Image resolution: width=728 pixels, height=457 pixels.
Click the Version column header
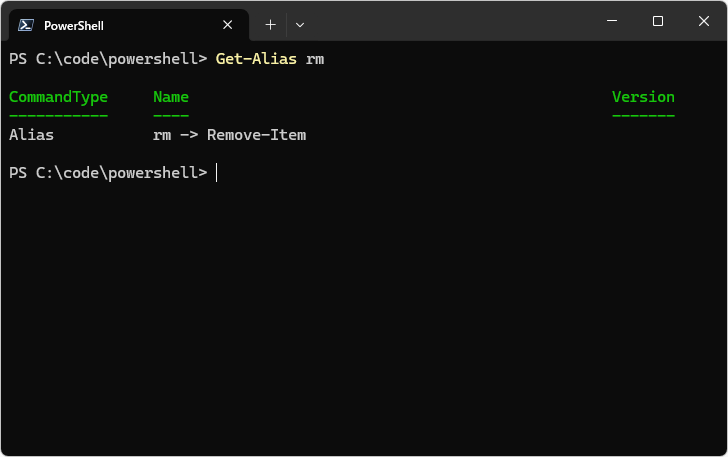pos(643,97)
